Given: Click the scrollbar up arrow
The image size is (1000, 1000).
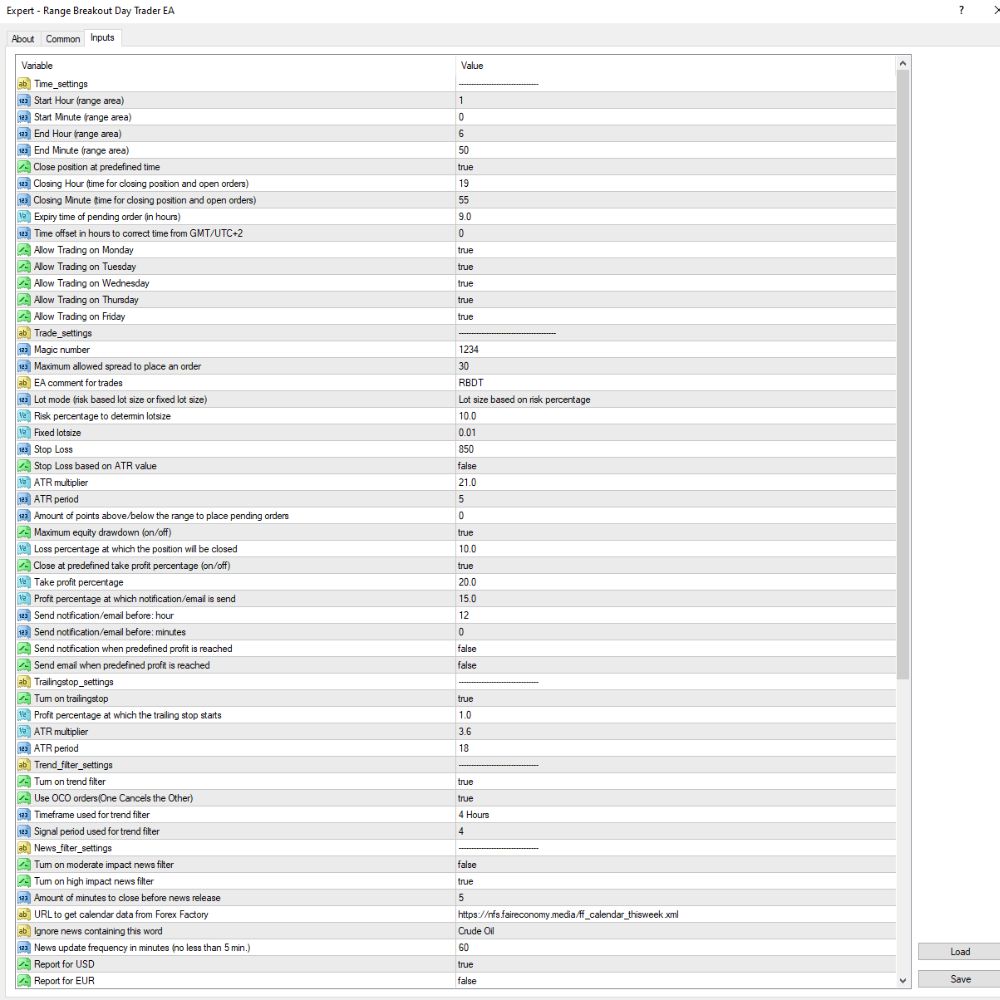Looking at the screenshot, I should coord(902,63).
